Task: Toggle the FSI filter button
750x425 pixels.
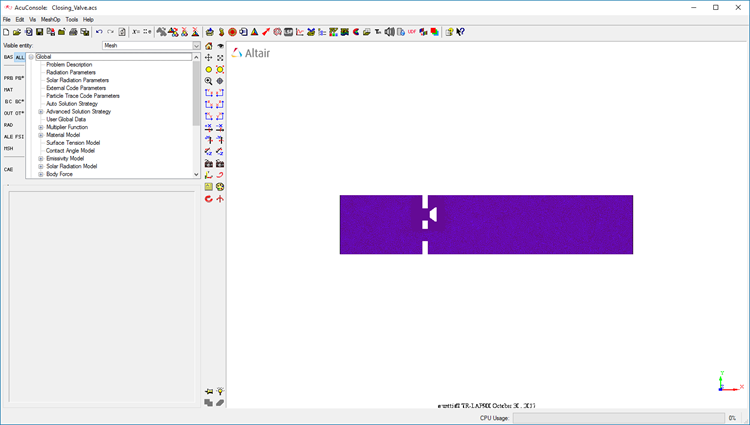Action: pos(20,136)
